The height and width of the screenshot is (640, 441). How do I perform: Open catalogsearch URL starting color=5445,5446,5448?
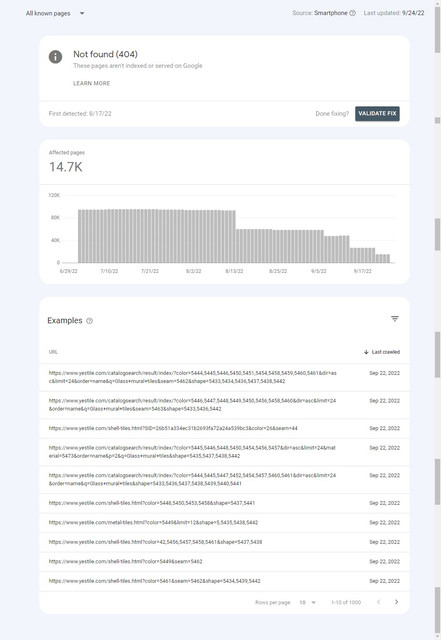(x=192, y=452)
